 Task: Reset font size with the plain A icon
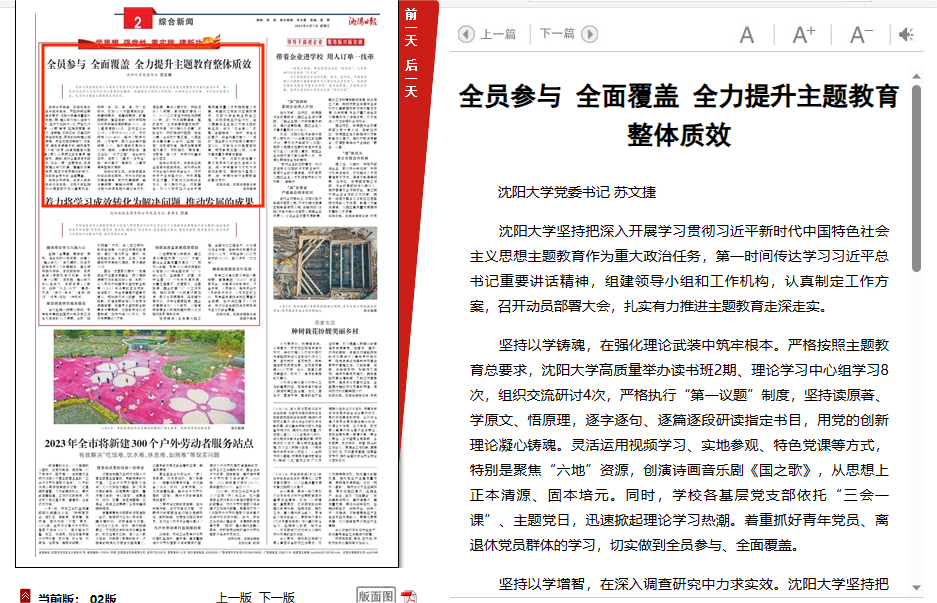(746, 35)
